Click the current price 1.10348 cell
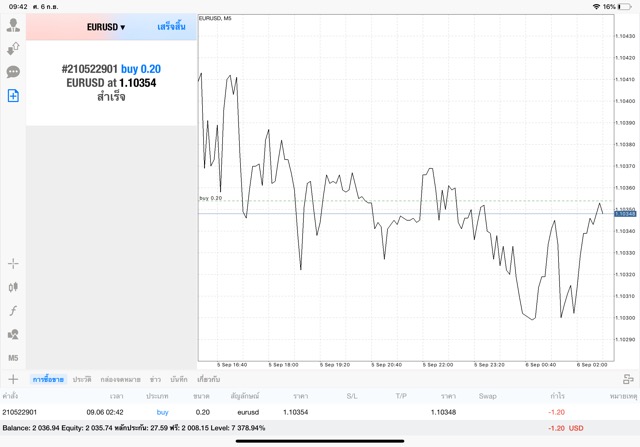Image resolution: width=640 pixels, height=447 pixels. click(443, 412)
